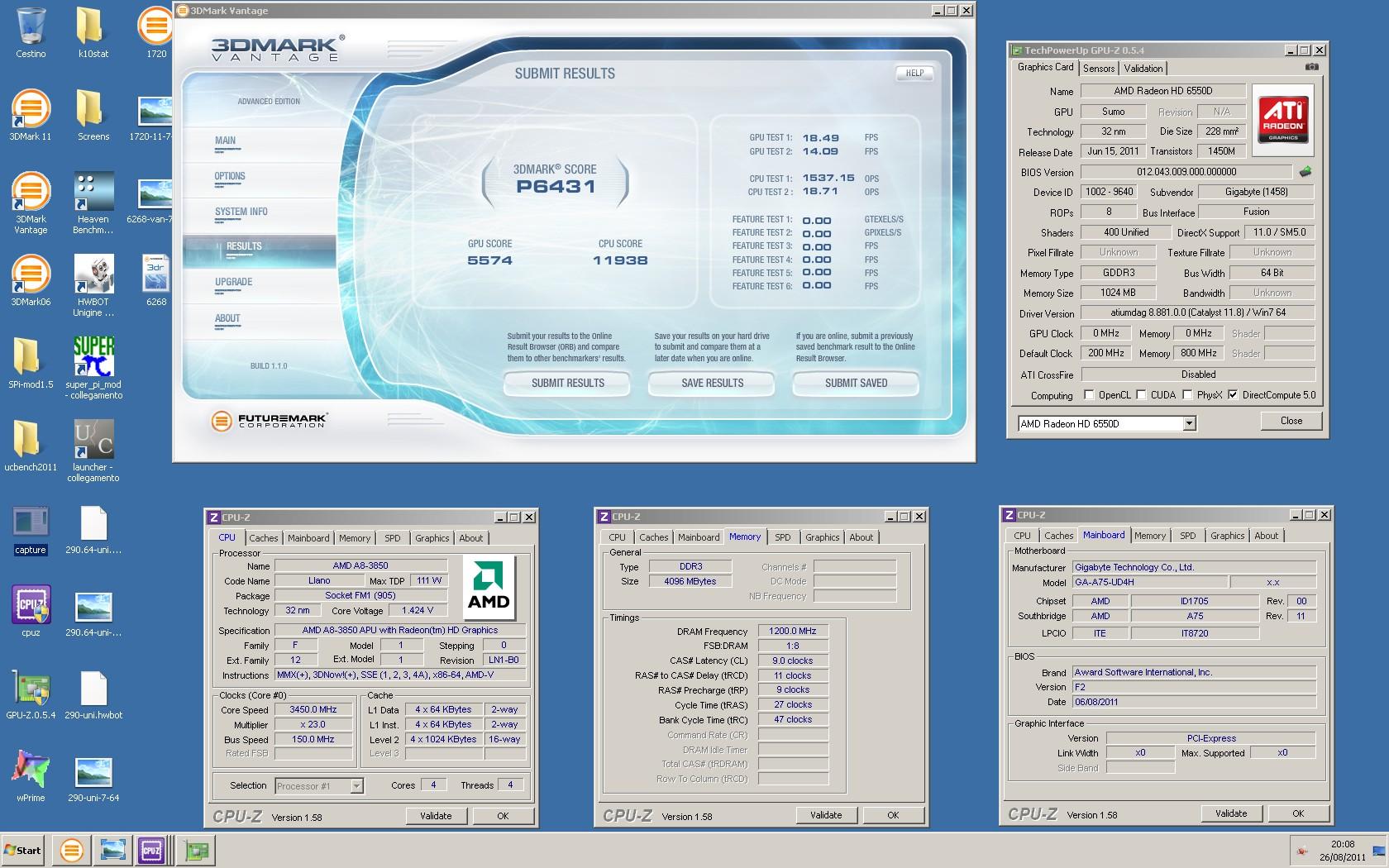Select the launcher - collegamento shortcut

[93, 451]
